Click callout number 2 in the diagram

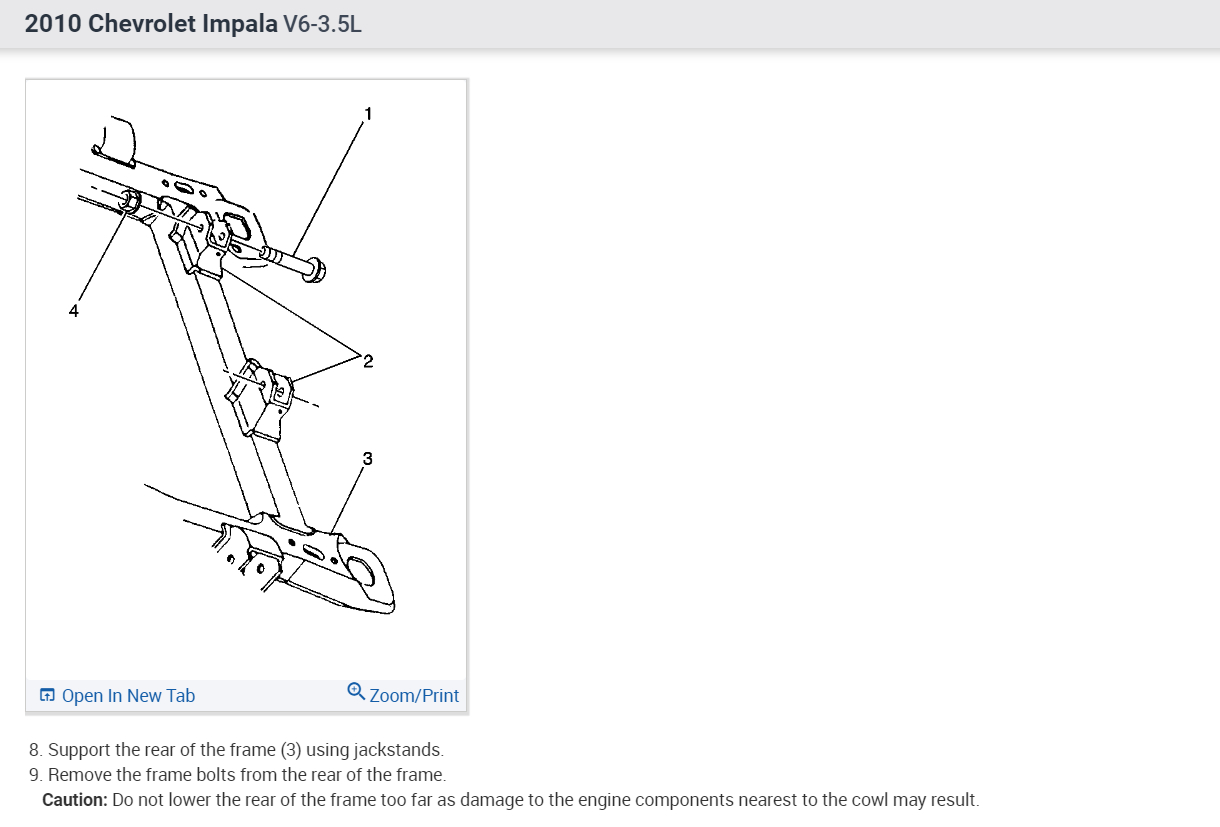[368, 361]
